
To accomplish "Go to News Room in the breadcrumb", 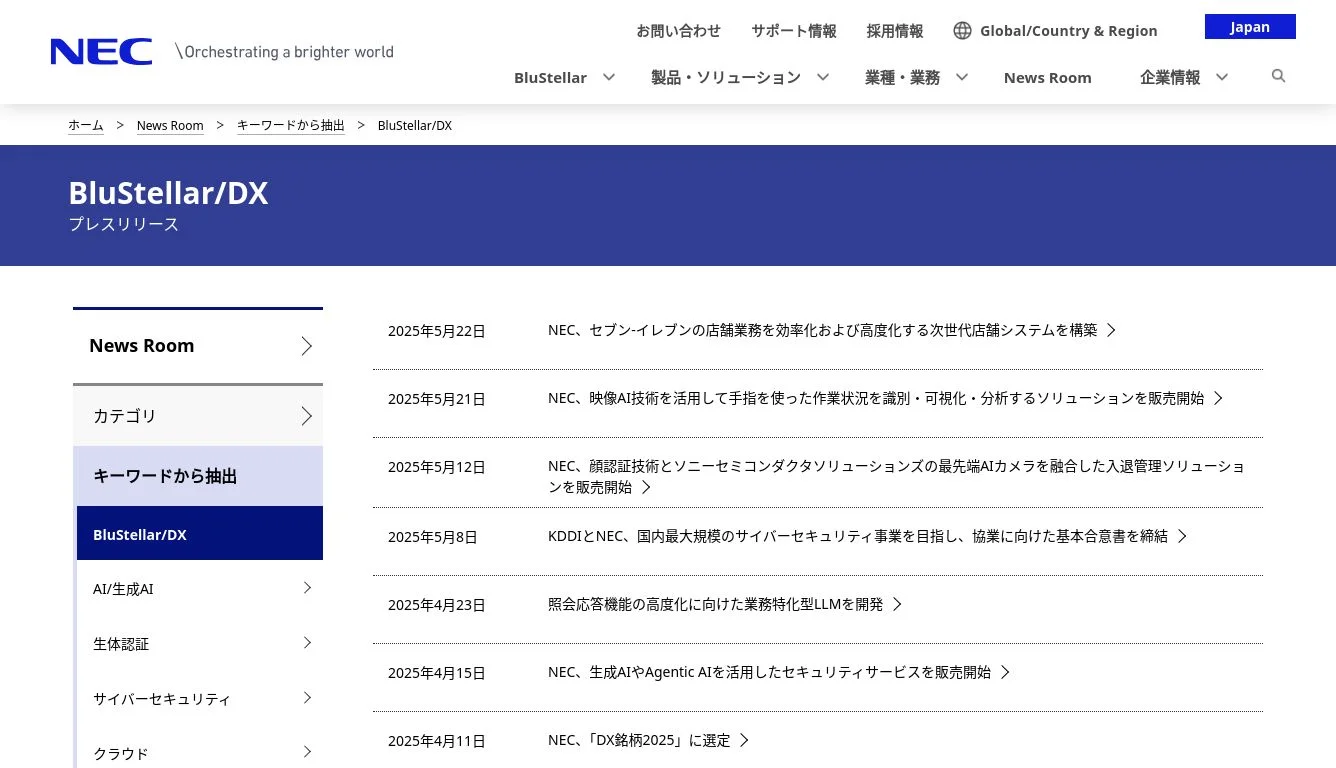I will point(170,125).
